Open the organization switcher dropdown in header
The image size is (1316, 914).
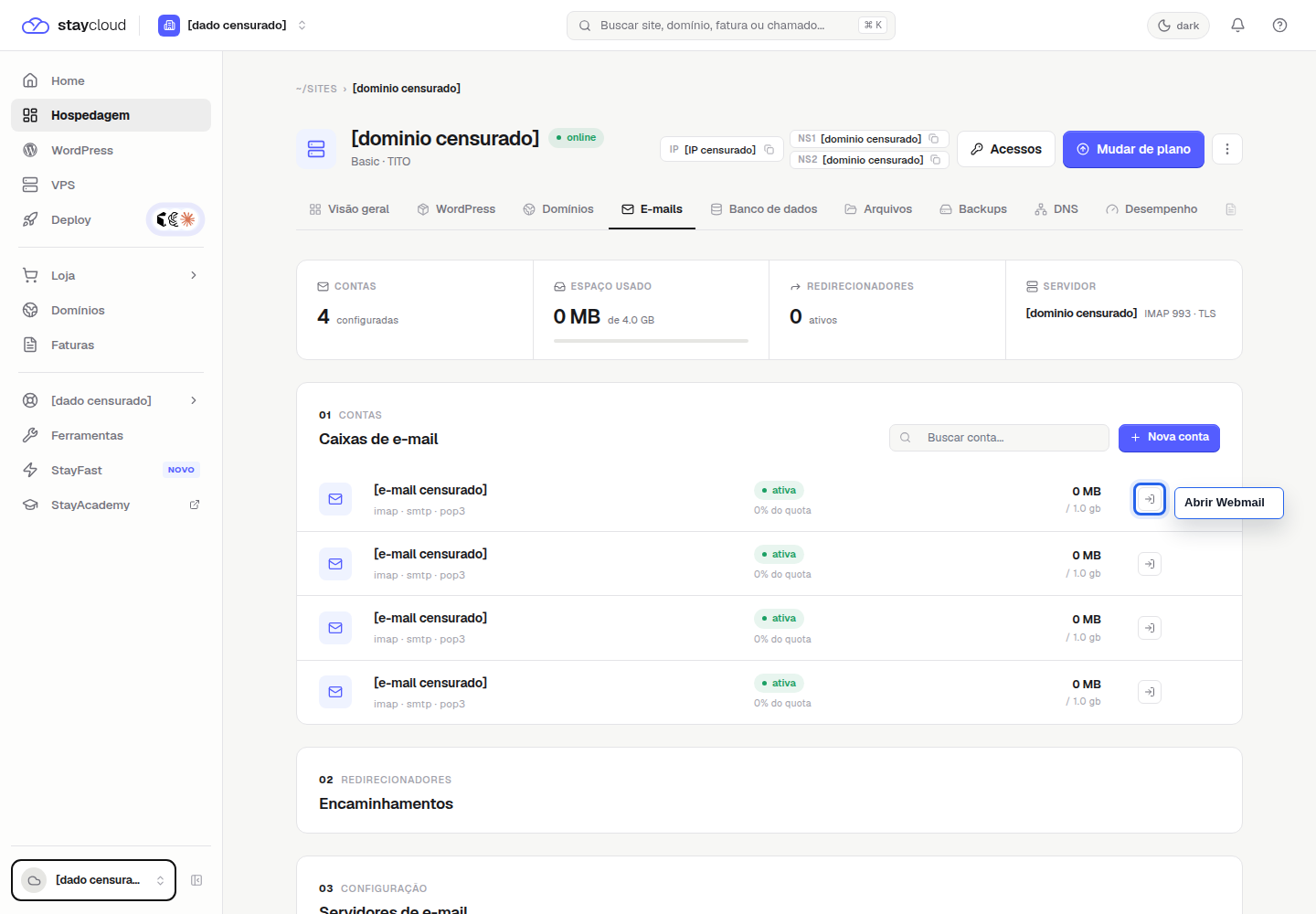[233, 26]
